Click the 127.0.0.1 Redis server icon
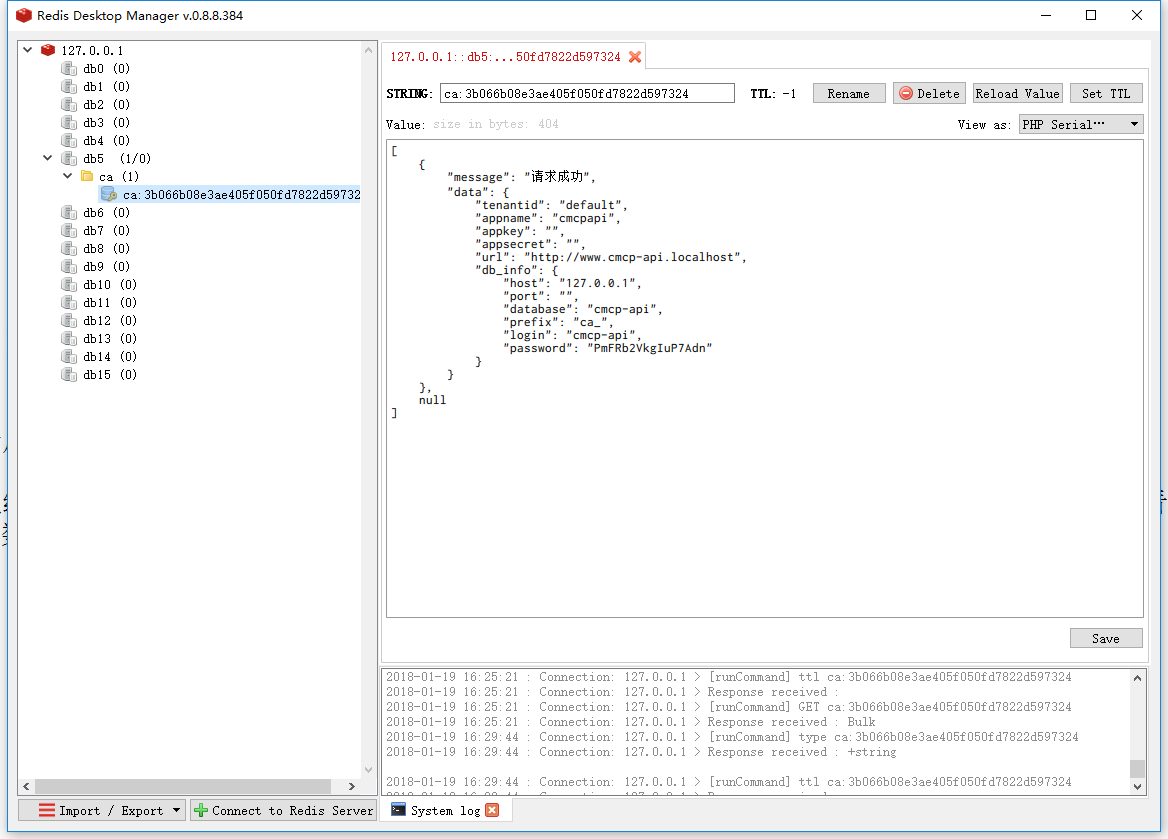 (x=48, y=50)
